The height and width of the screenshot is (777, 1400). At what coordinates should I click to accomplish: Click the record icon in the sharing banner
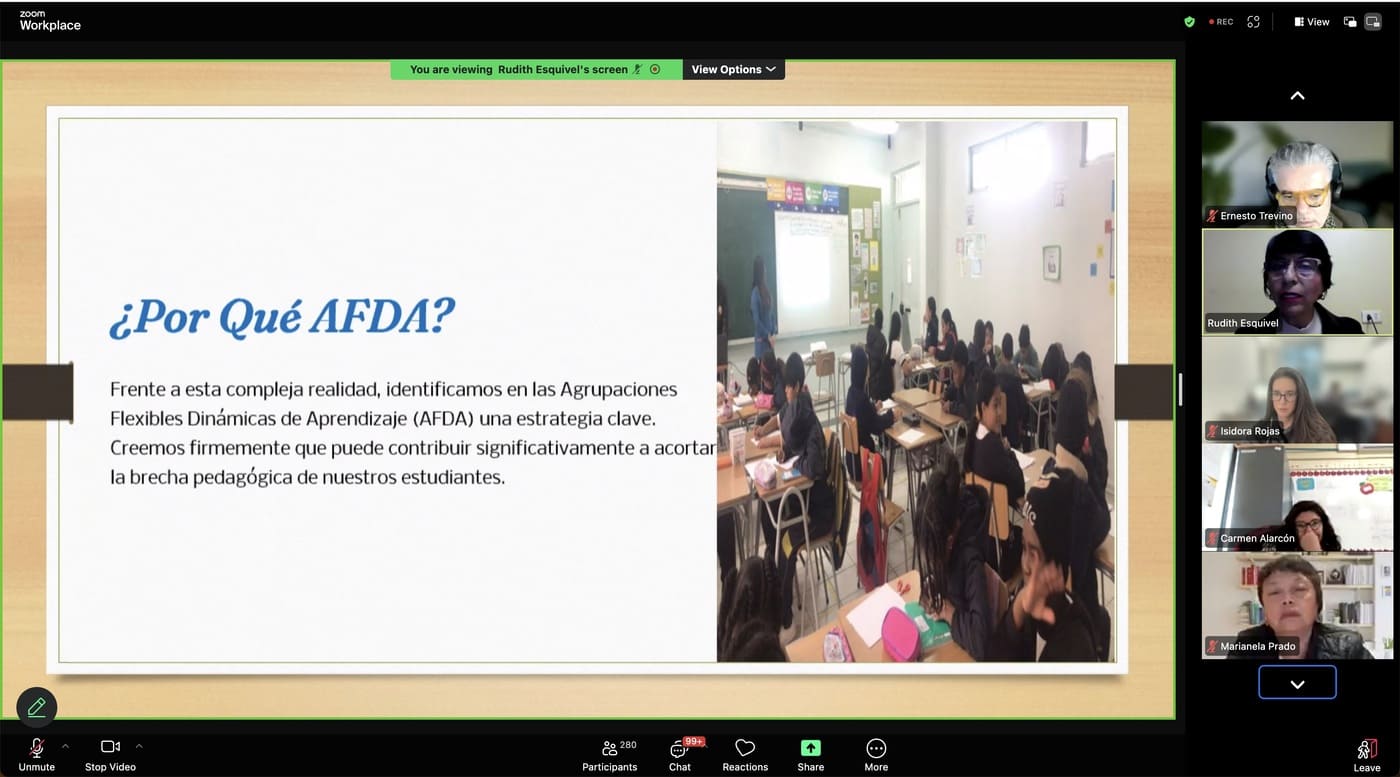pyautogui.click(x=655, y=69)
